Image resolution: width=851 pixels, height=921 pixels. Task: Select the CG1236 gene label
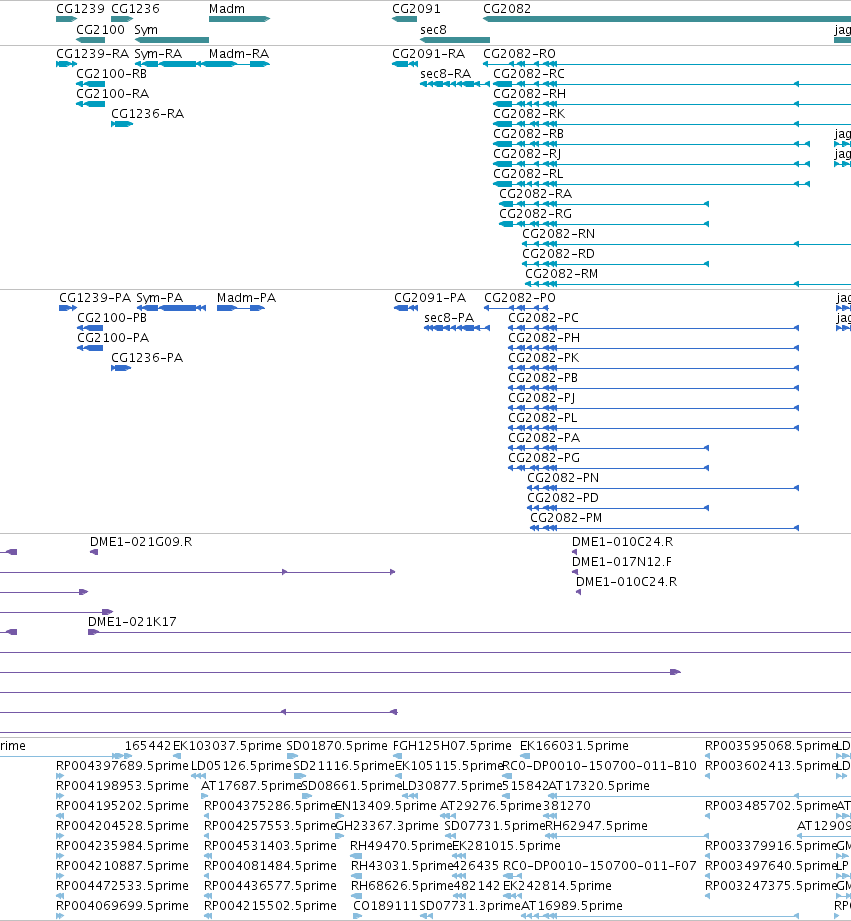click(135, 9)
